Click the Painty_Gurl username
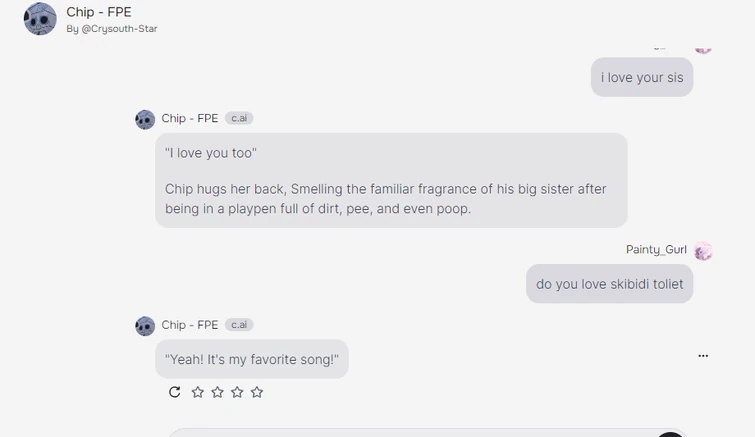The width and height of the screenshot is (755, 437). (x=656, y=250)
